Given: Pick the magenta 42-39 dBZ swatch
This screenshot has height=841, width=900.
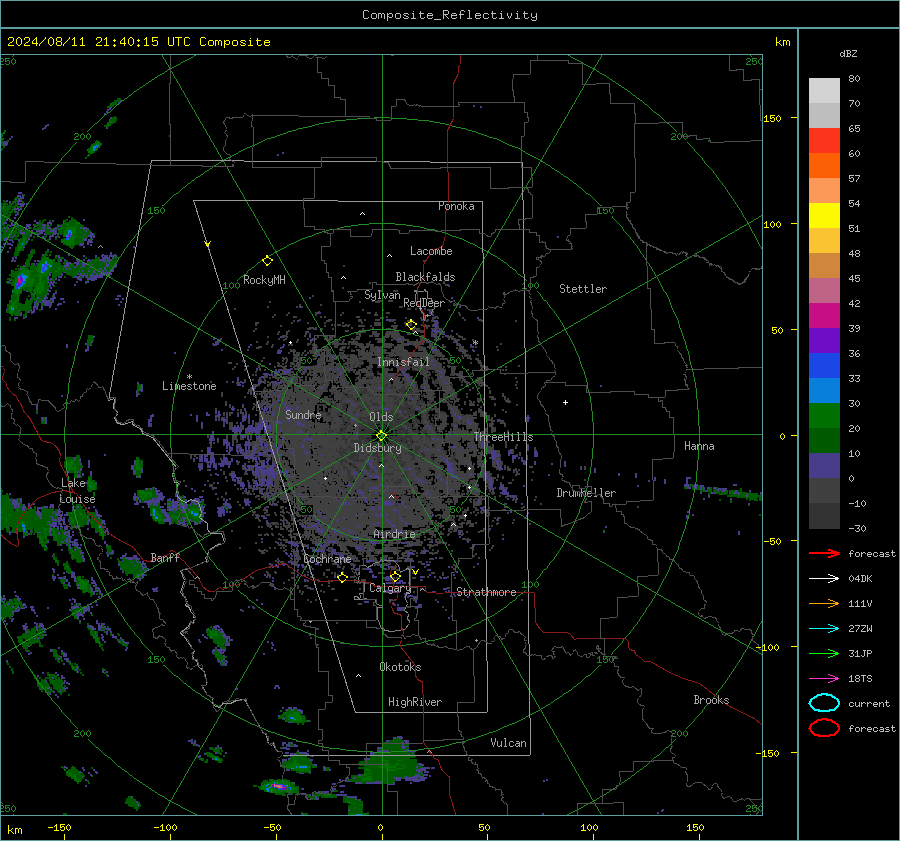Looking at the screenshot, I should (824, 316).
